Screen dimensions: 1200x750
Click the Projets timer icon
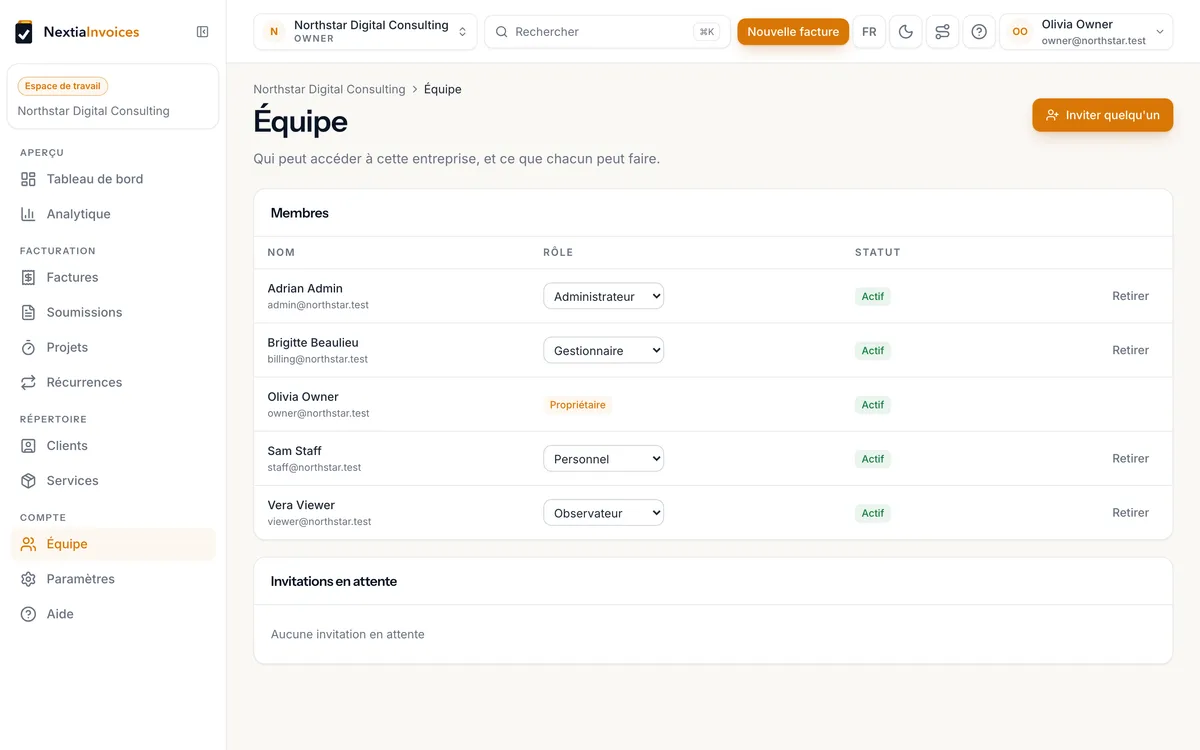tap(28, 347)
